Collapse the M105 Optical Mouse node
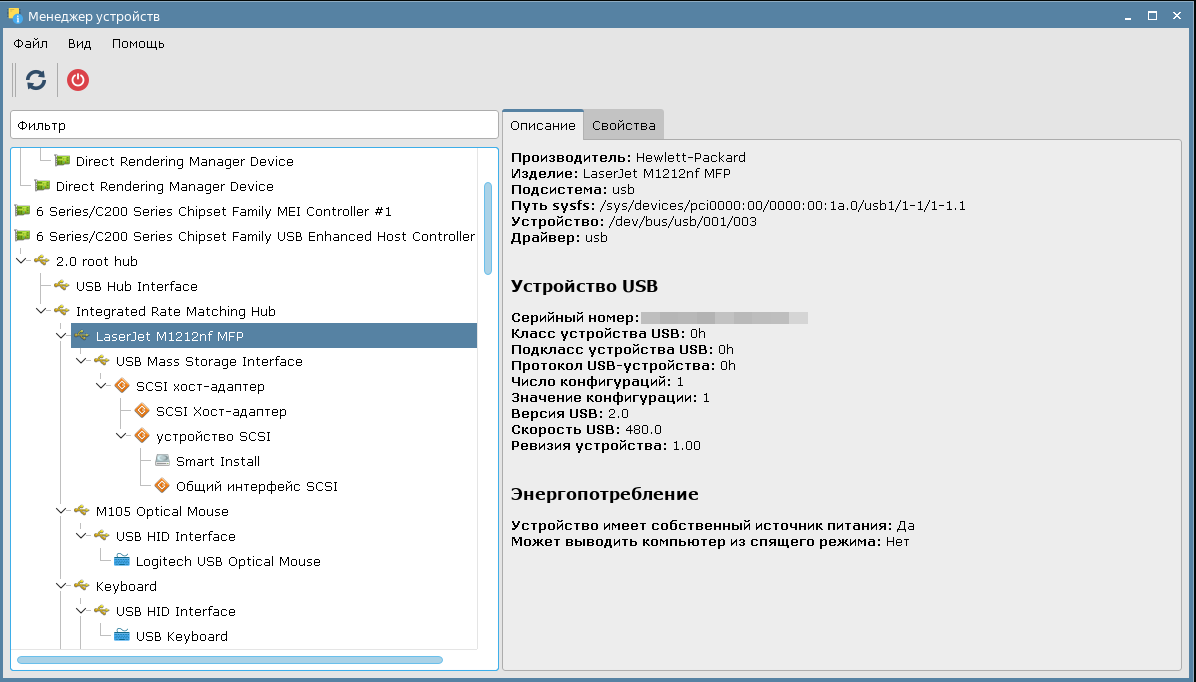 tap(62, 511)
